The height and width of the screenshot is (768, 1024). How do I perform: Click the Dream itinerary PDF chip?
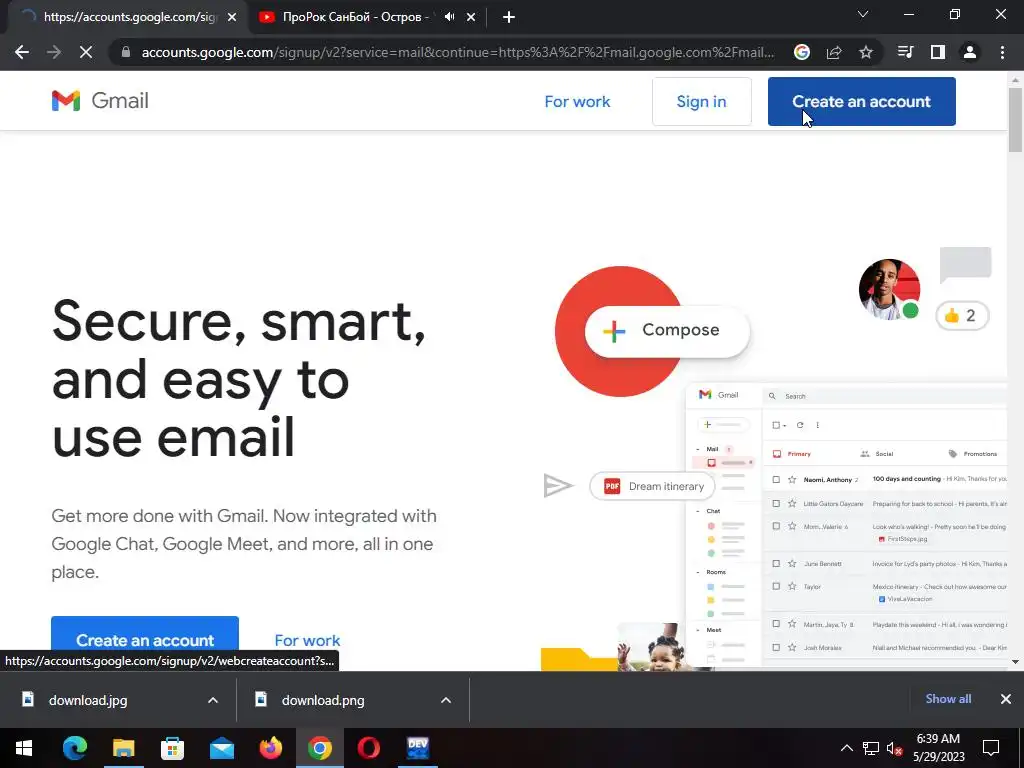pos(652,486)
